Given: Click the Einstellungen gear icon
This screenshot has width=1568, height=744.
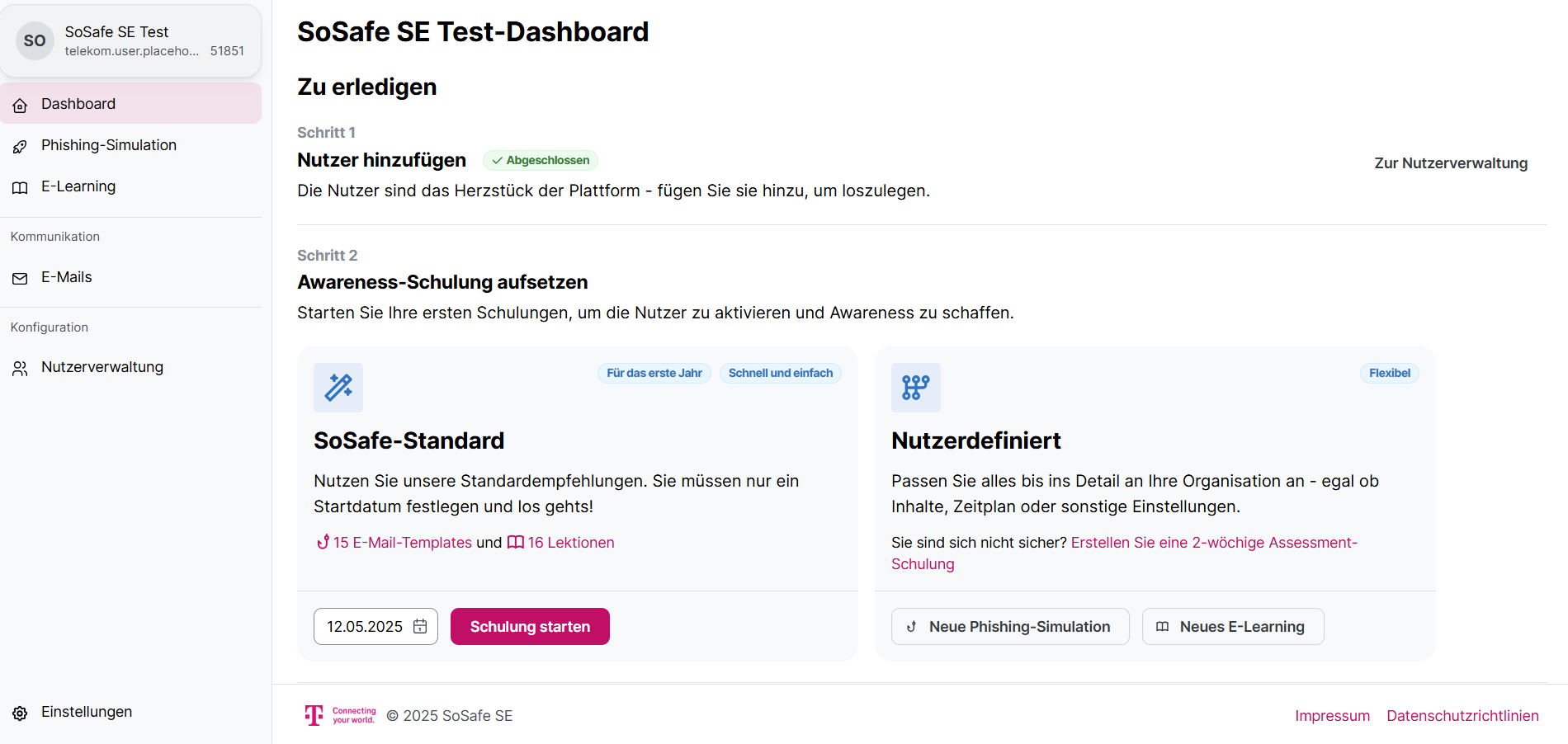Looking at the screenshot, I should pyautogui.click(x=21, y=713).
